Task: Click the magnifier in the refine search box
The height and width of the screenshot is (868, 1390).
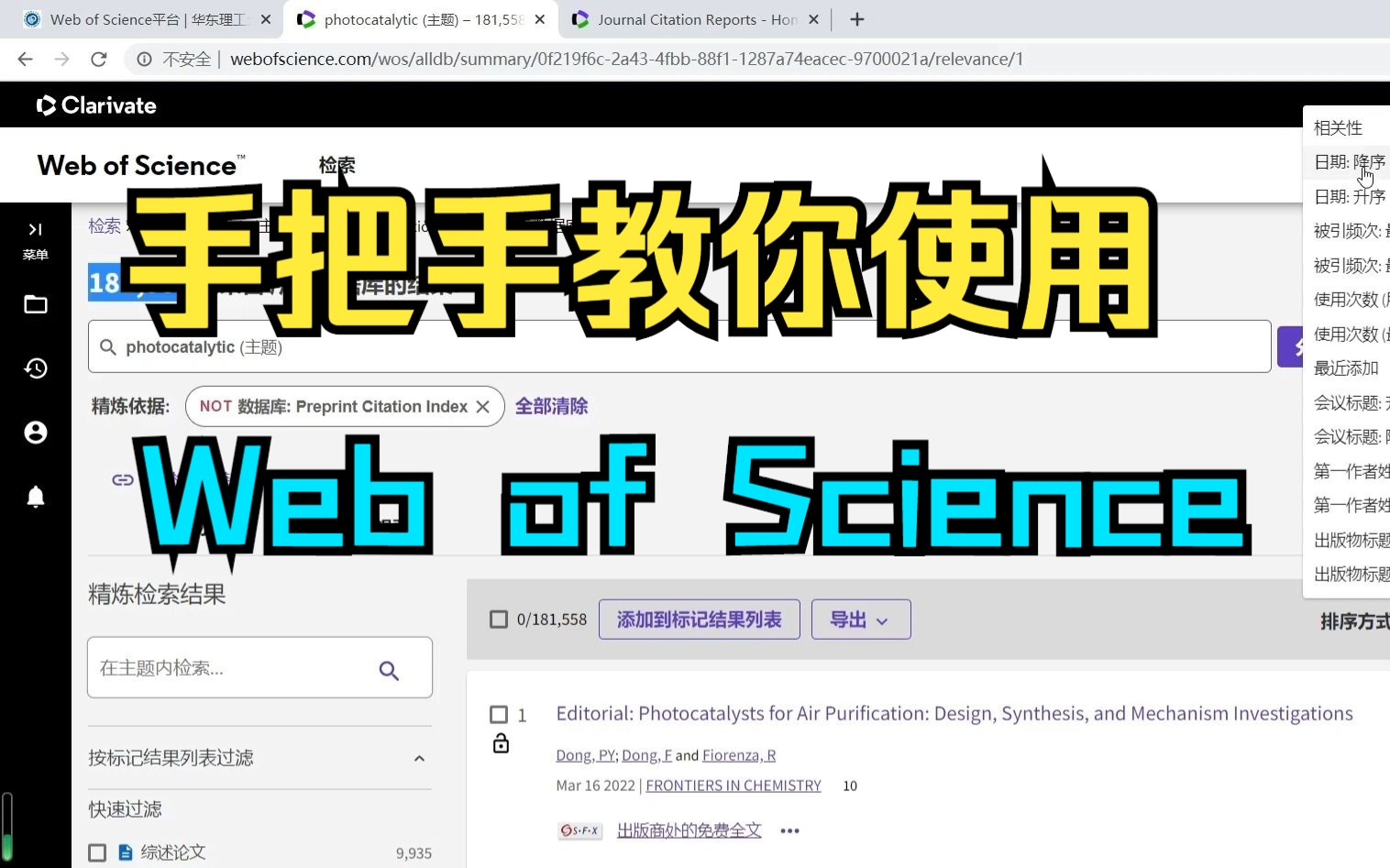Action: [x=389, y=670]
